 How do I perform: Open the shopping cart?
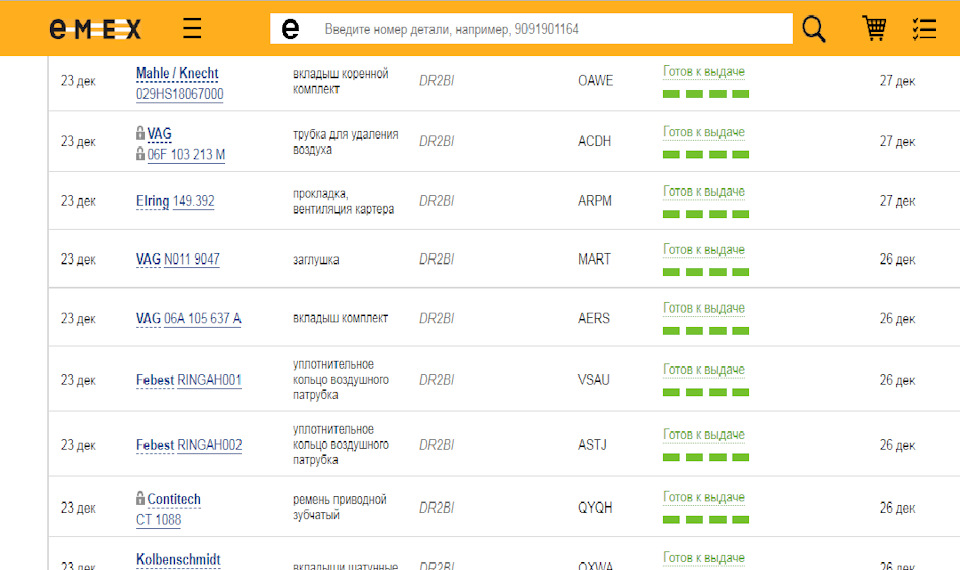tap(874, 29)
